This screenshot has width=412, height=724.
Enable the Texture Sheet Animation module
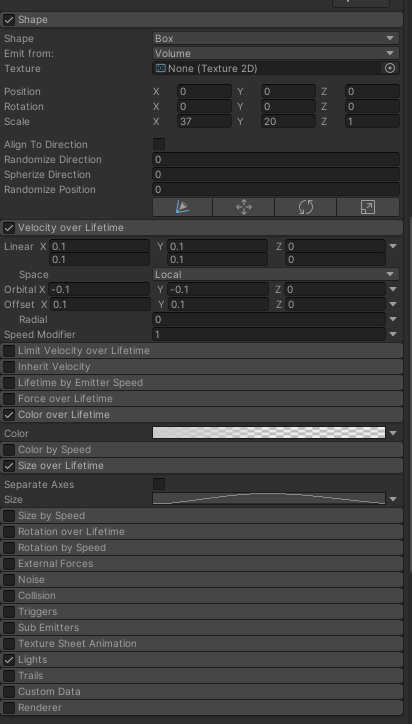pos(9,644)
